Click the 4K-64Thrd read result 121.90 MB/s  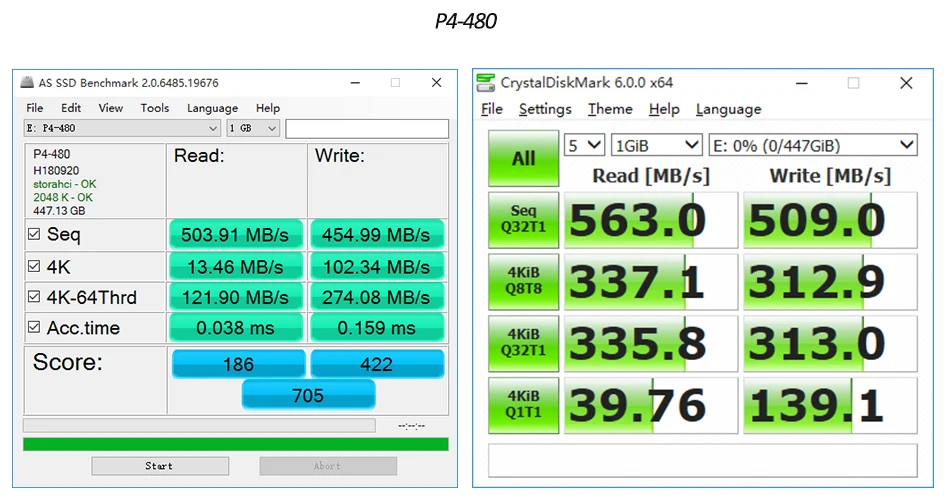point(236,297)
